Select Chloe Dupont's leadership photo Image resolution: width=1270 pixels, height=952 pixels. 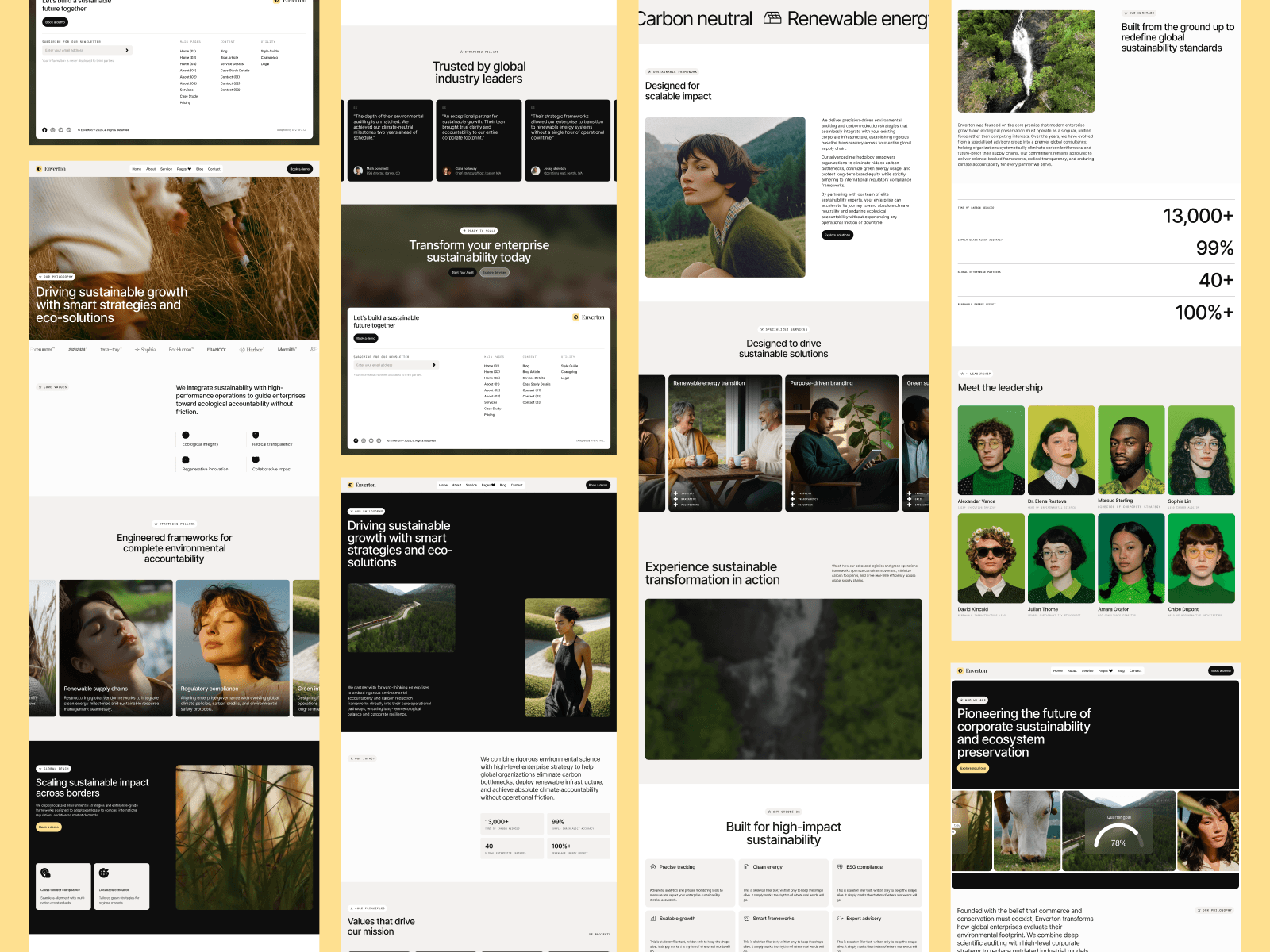pyautogui.click(x=1201, y=559)
